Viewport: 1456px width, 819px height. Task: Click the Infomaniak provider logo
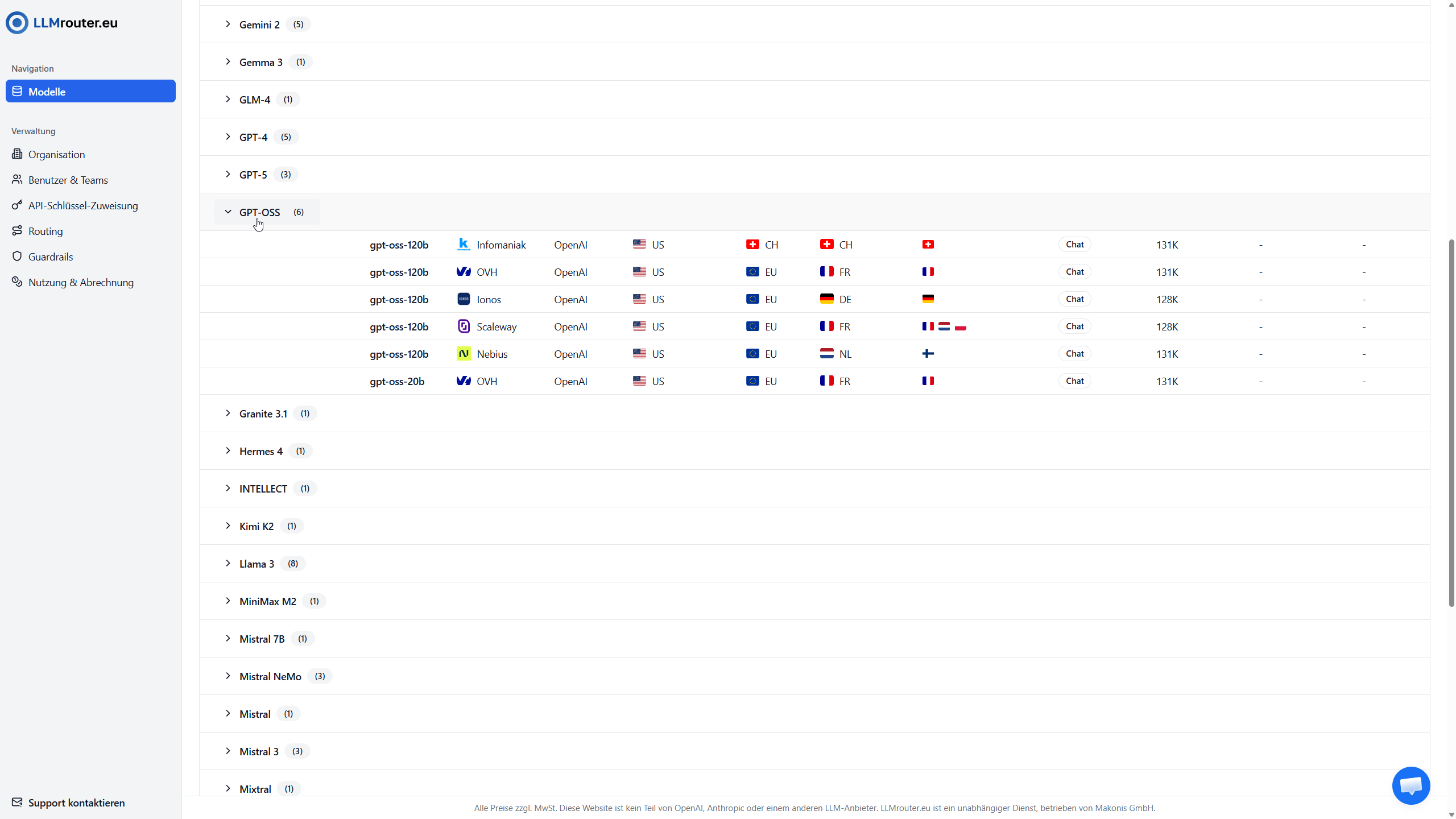click(464, 245)
